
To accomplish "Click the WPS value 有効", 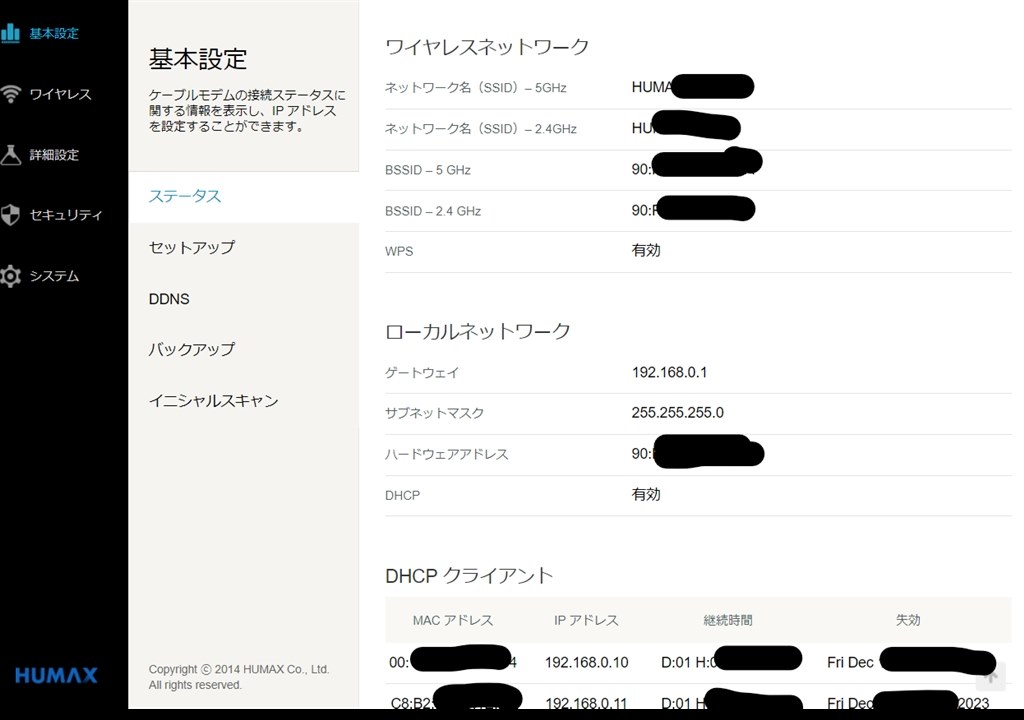I will click(646, 250).
